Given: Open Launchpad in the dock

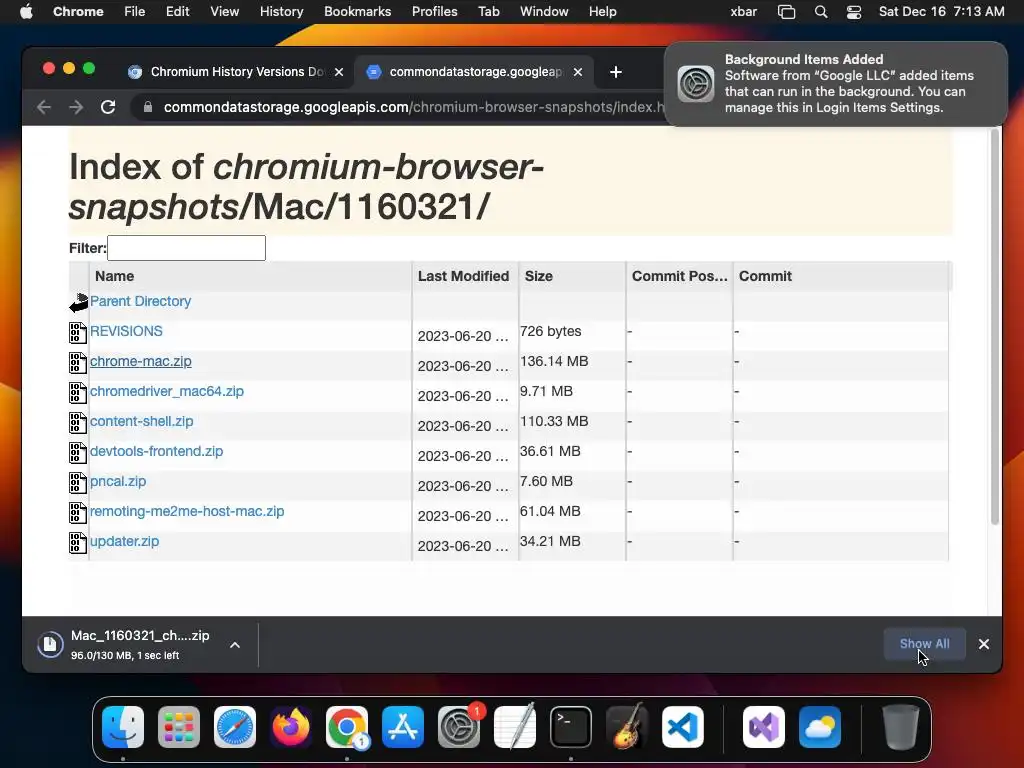Looking at the screenshot, I should pyautogui.click(x=179, y=727).
